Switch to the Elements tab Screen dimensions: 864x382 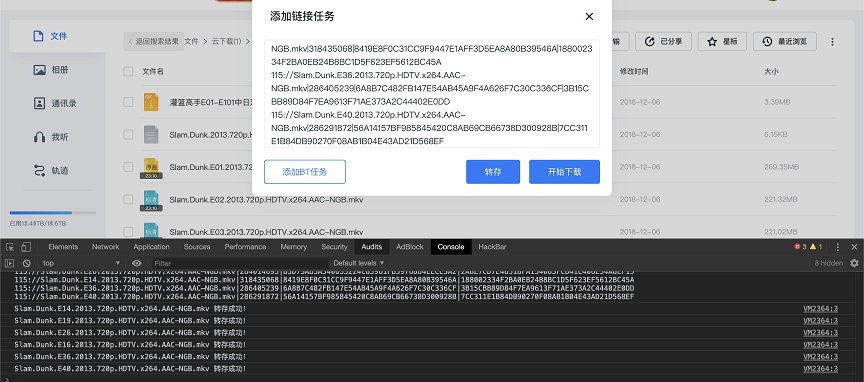click(x=63, y=247)
